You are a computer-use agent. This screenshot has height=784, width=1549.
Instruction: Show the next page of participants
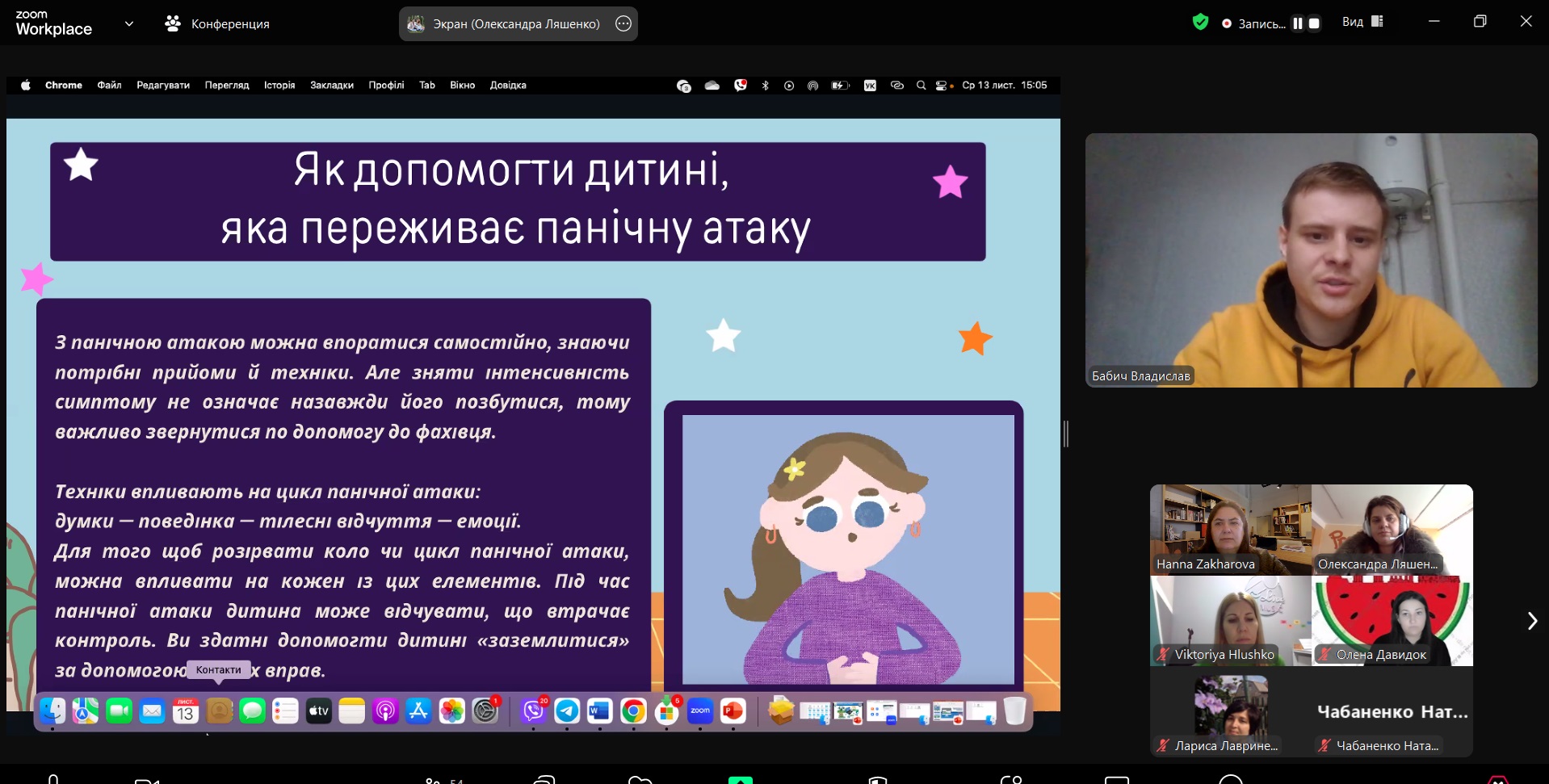coord(1531,620)
